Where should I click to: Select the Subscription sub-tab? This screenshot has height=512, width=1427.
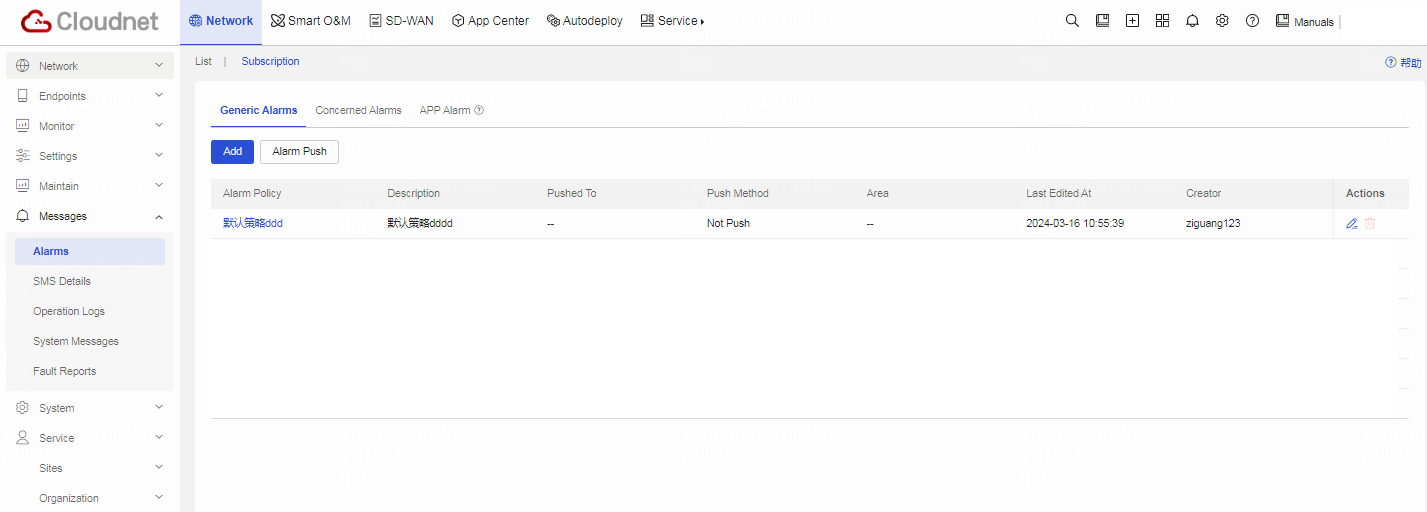click(x=270, y=62)
